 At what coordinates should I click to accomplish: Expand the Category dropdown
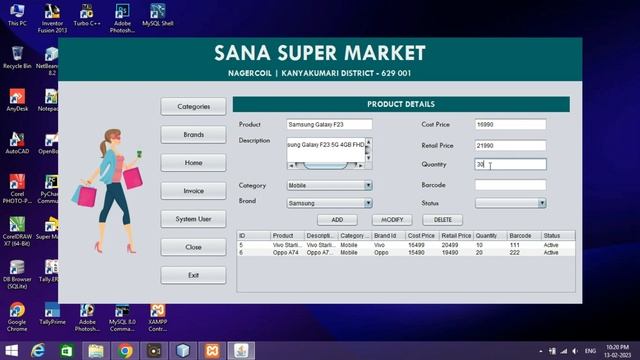[x=368, y=185]
